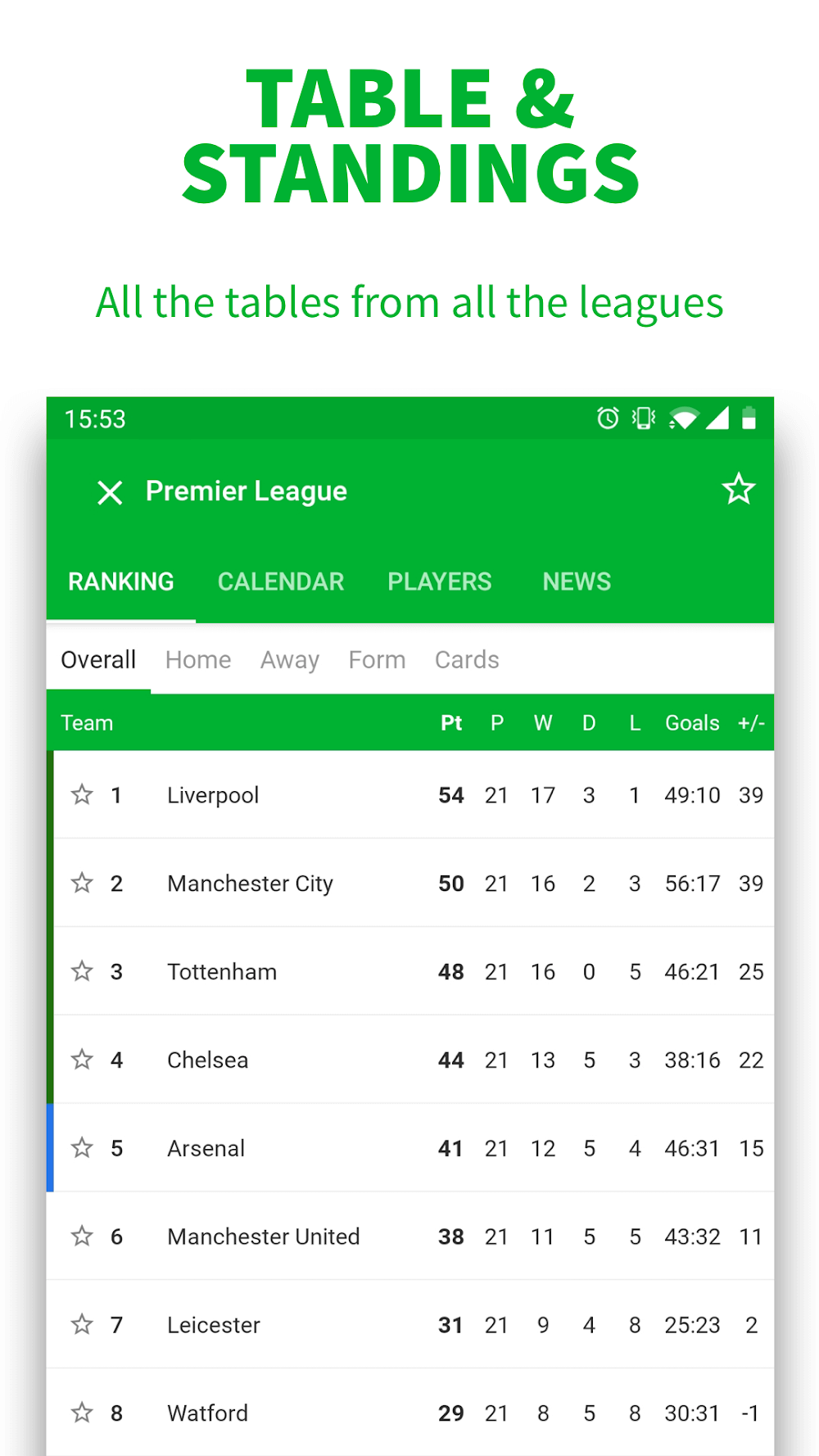Mark Arsenal as favorite with star

[x=82, y=1148]
